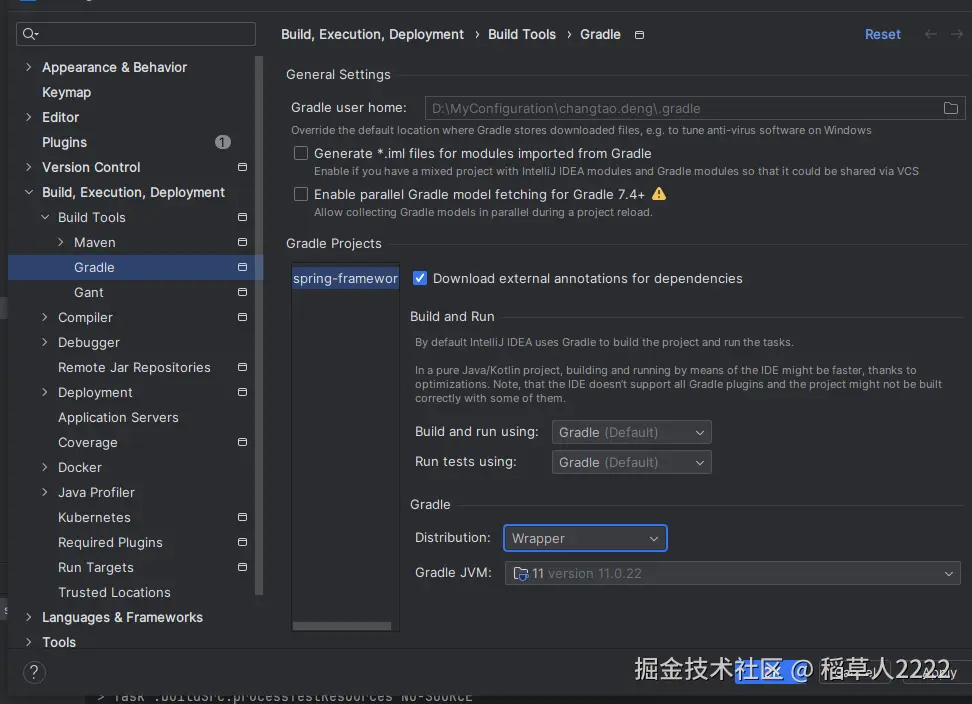Select Run Targets settings entry

point(95,568)
